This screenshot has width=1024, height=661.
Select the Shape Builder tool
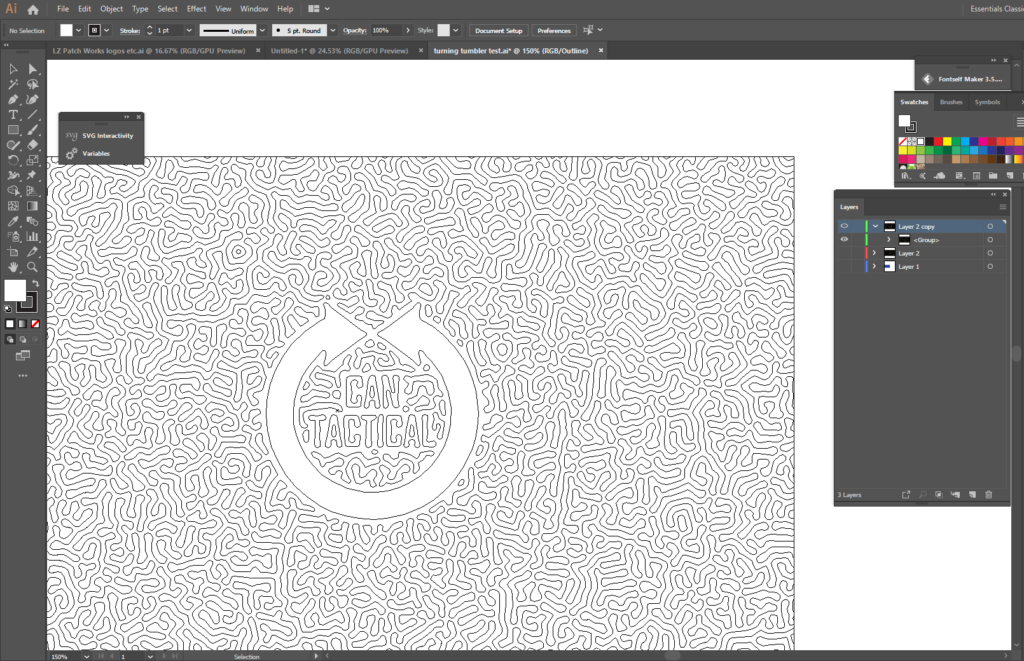click(x=13, y=191)
